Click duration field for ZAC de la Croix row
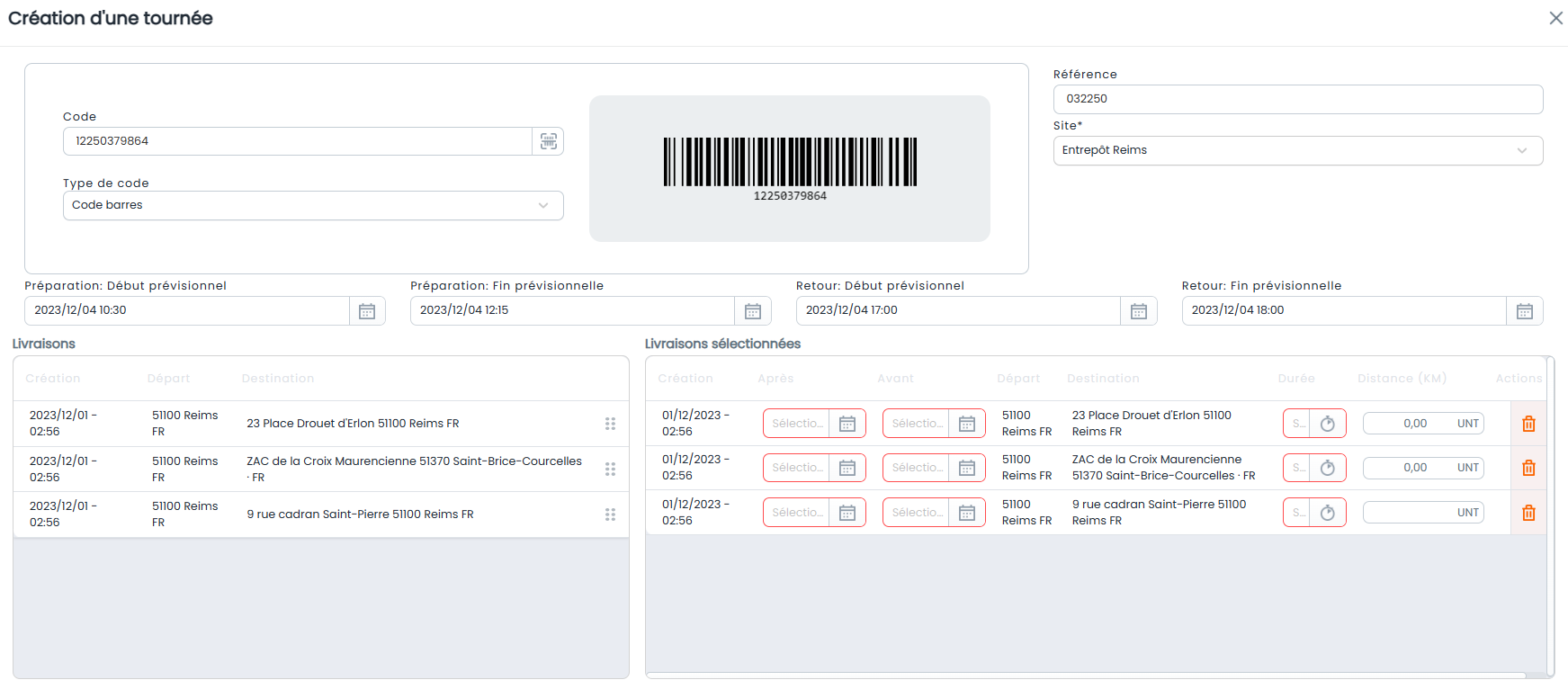 click(1297, 468)
